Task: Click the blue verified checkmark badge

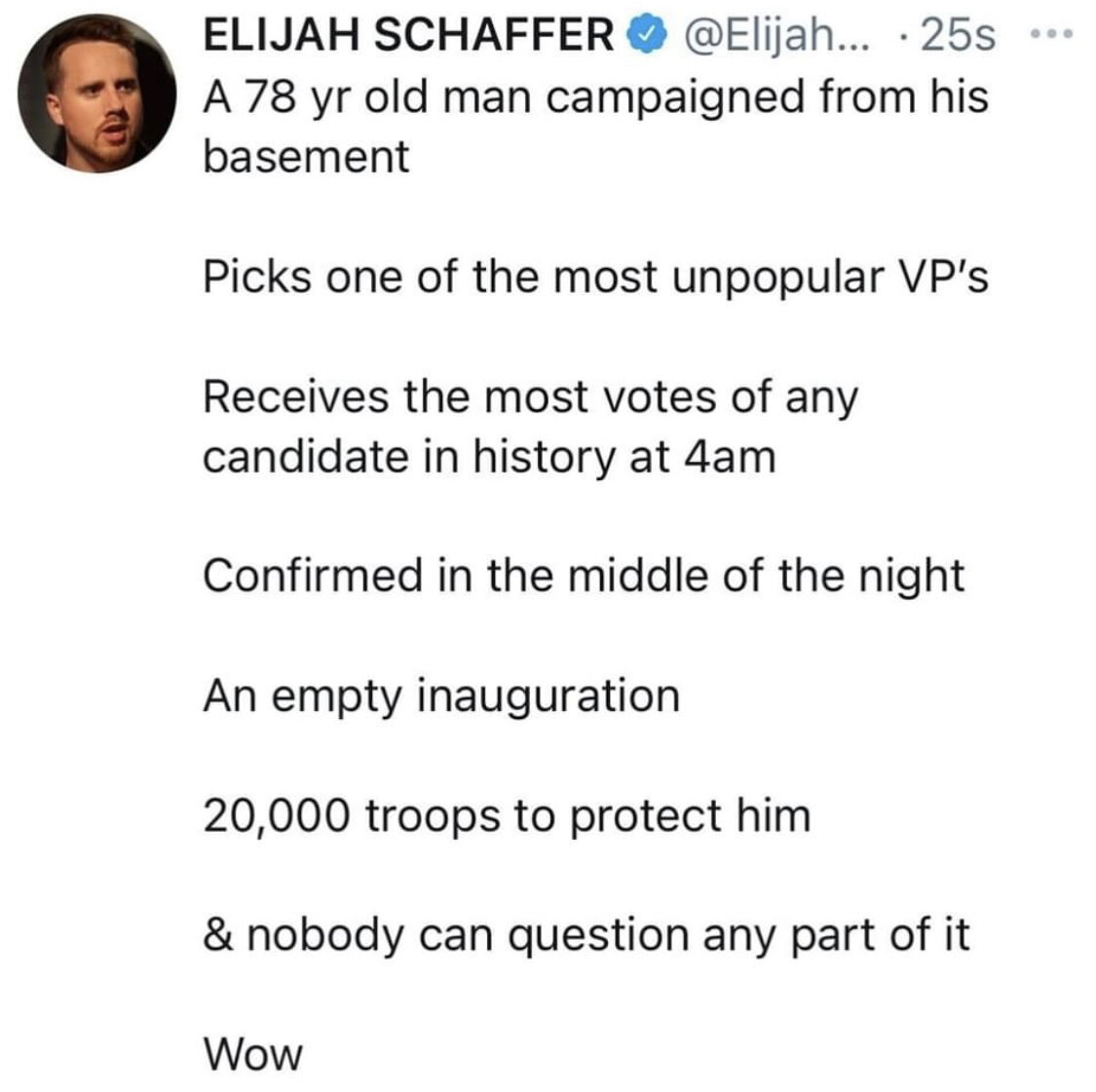Action: coord(648,36)
